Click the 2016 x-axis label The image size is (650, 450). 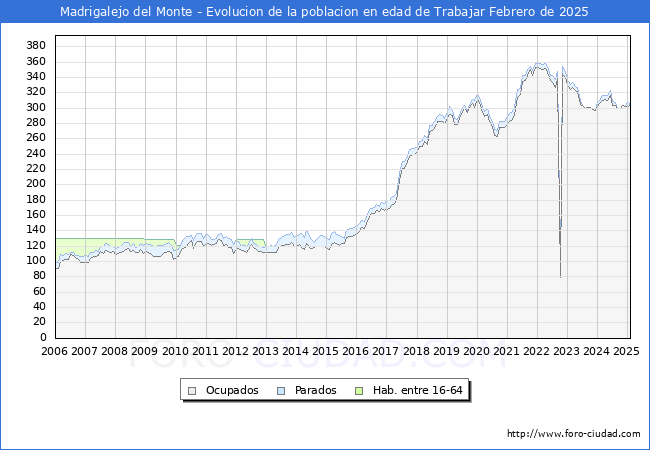point(355,351)
